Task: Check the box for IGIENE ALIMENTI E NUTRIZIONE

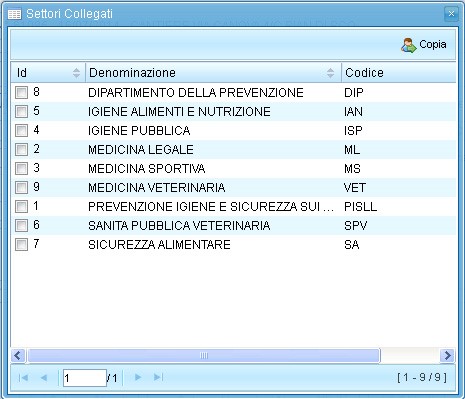Action: point(21,111)
